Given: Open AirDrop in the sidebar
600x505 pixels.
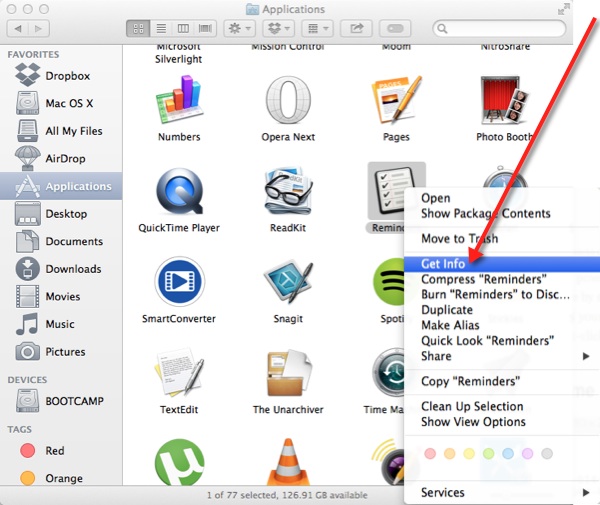Looking at the screenshot, I should [61, 158].
